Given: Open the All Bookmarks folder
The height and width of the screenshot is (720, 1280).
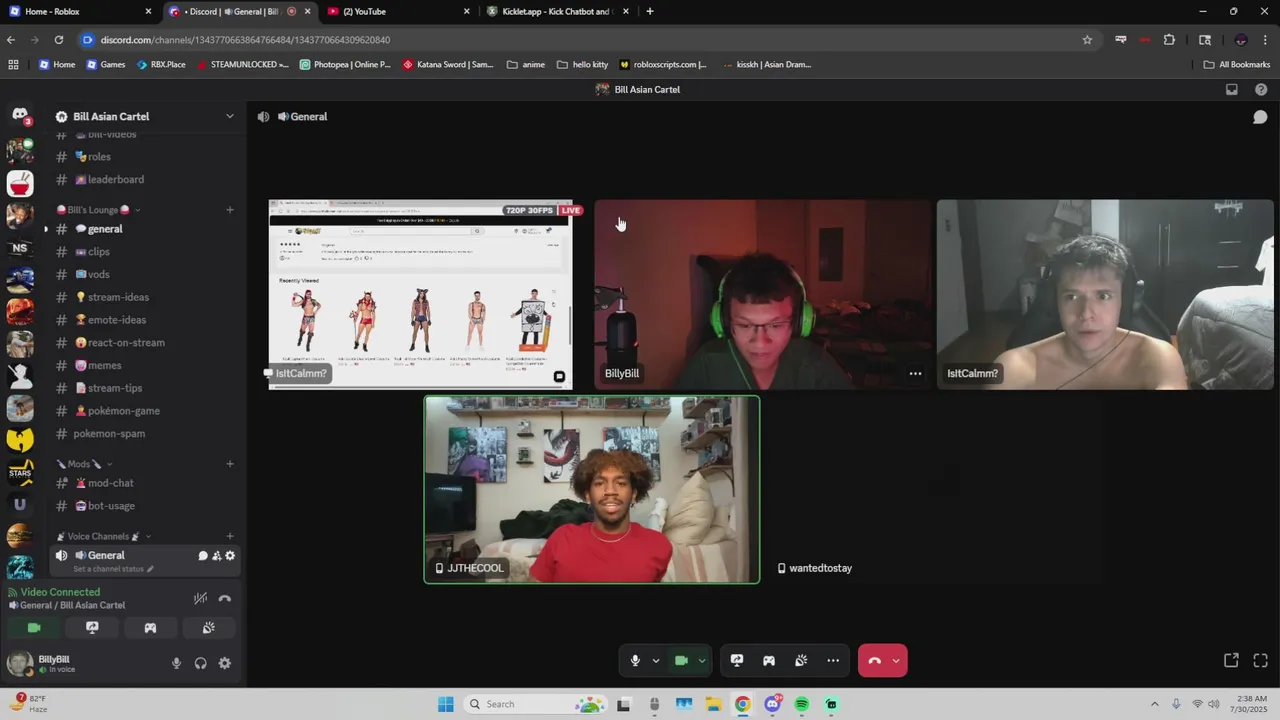Looking at the screenshot, I should [1237, 64].
